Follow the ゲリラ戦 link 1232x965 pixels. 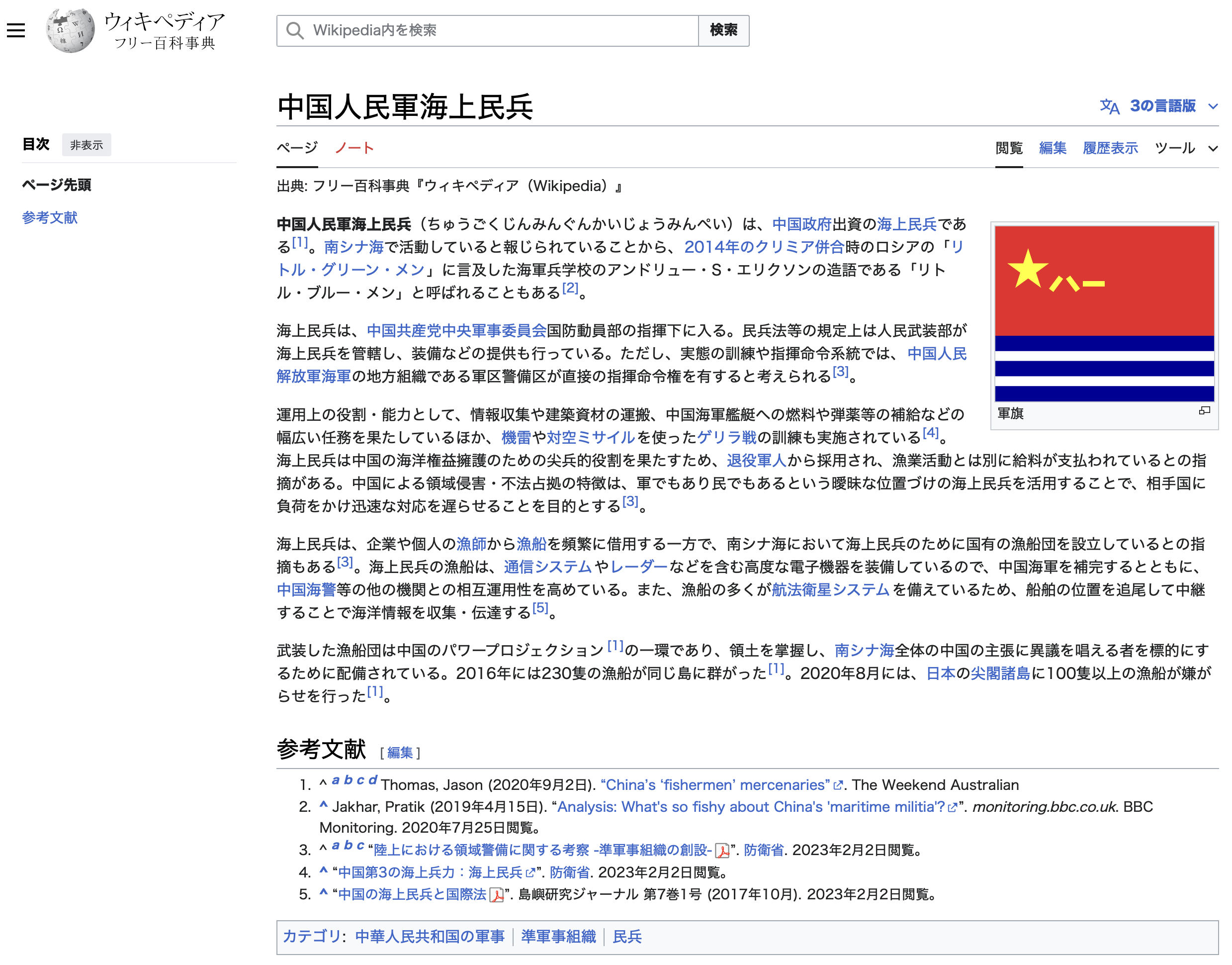pyautogui.click(x=727, y=437)
